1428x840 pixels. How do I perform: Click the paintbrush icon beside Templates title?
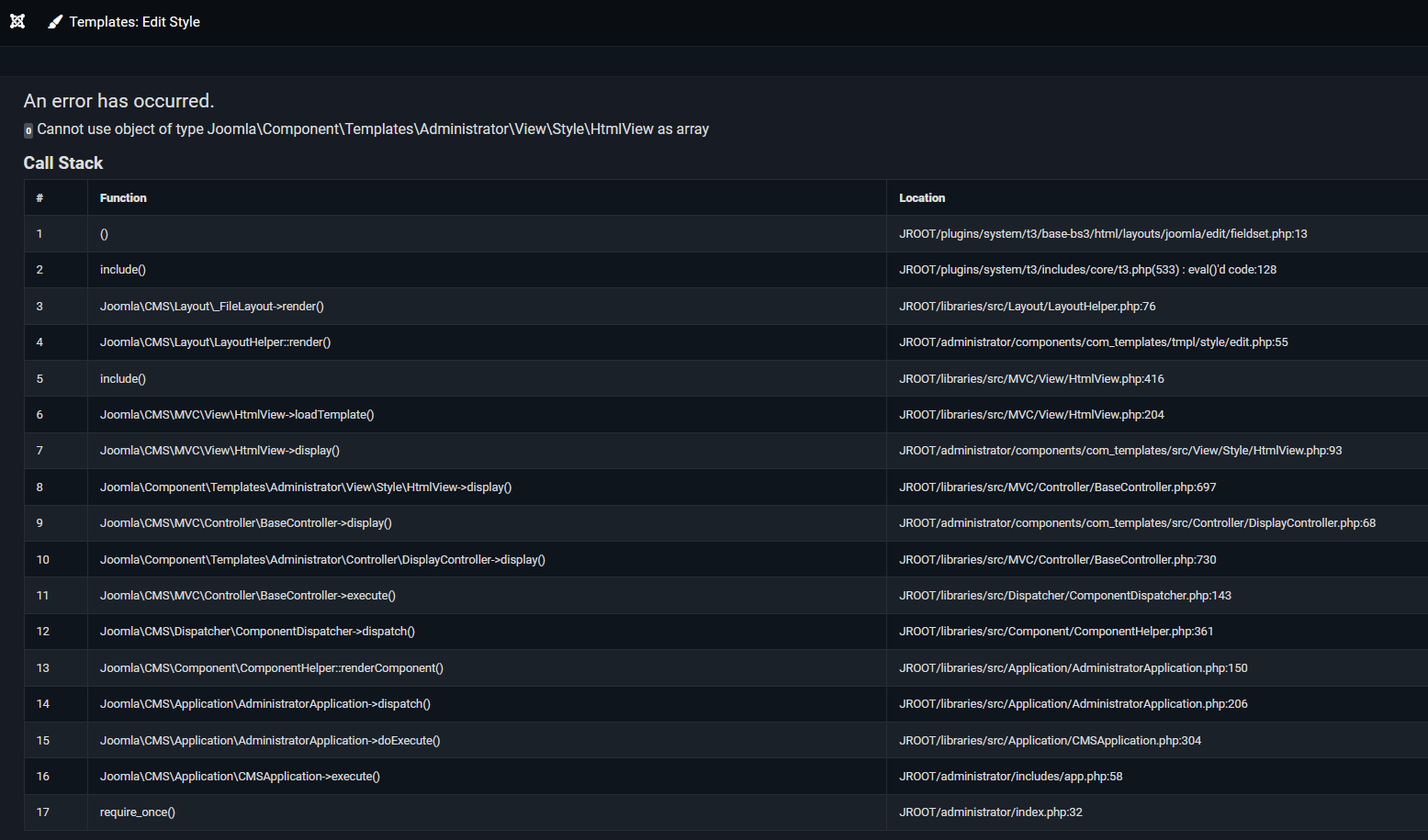click(55, 22)
